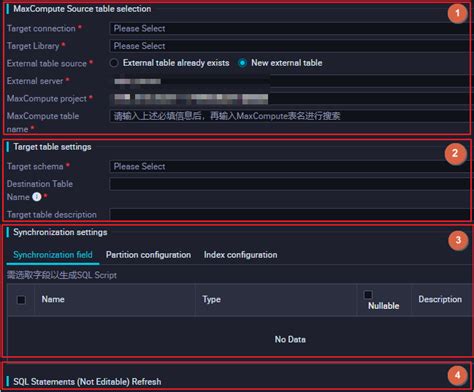This screenshot has height=392, width=474.
Task: Click the Target table description field
Action: tap(289, 214)
